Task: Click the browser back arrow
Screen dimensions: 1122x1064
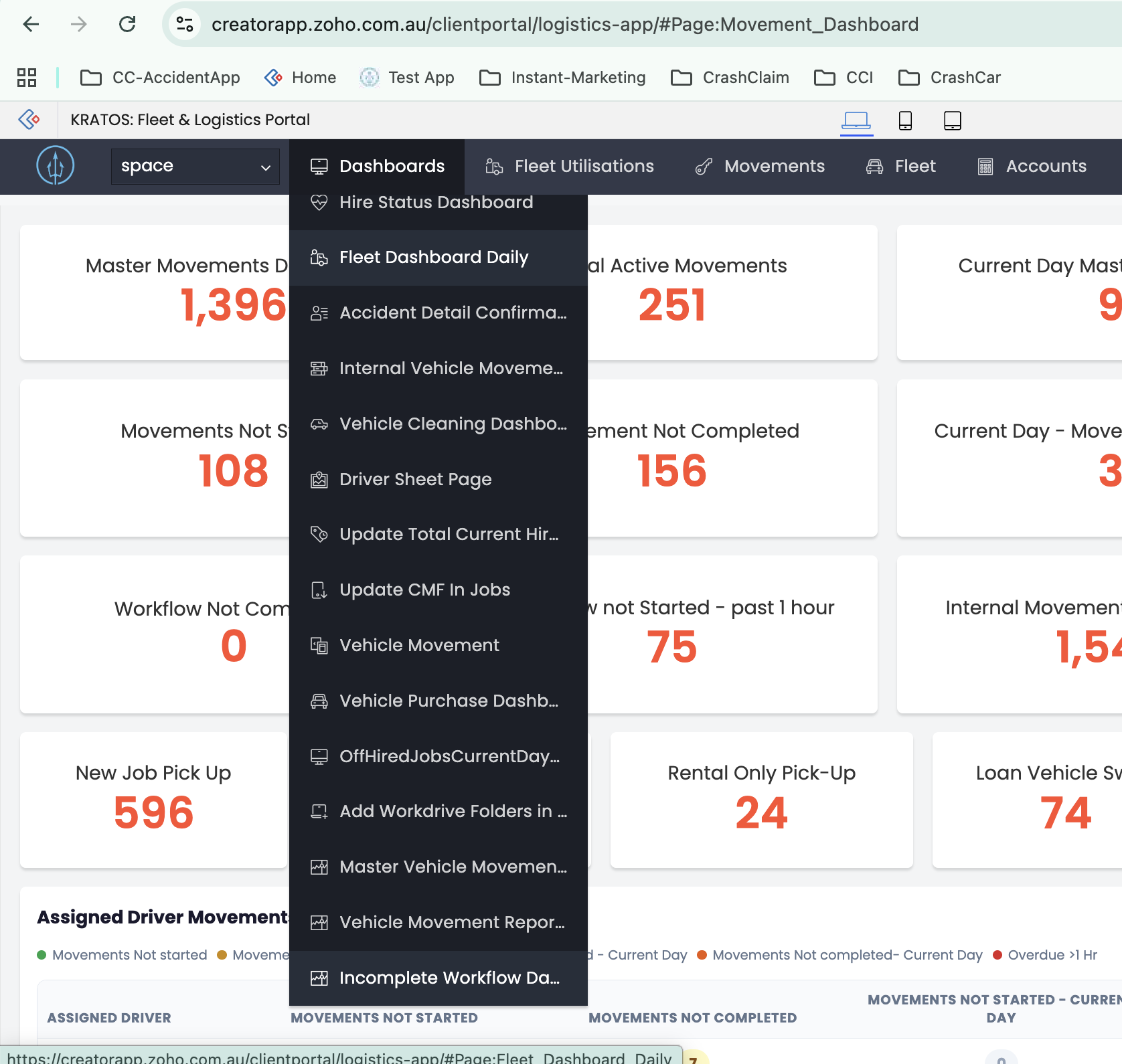Action: (31, 25)
